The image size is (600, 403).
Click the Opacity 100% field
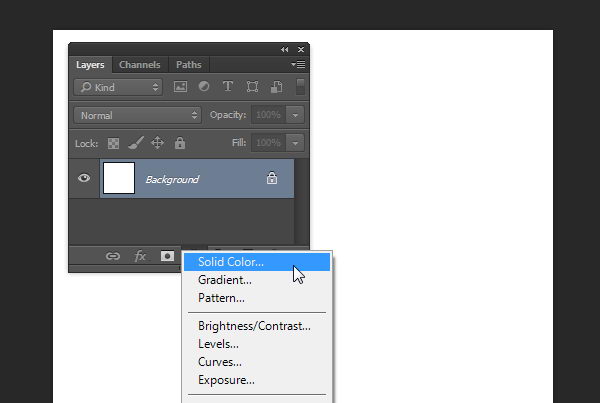269,115
